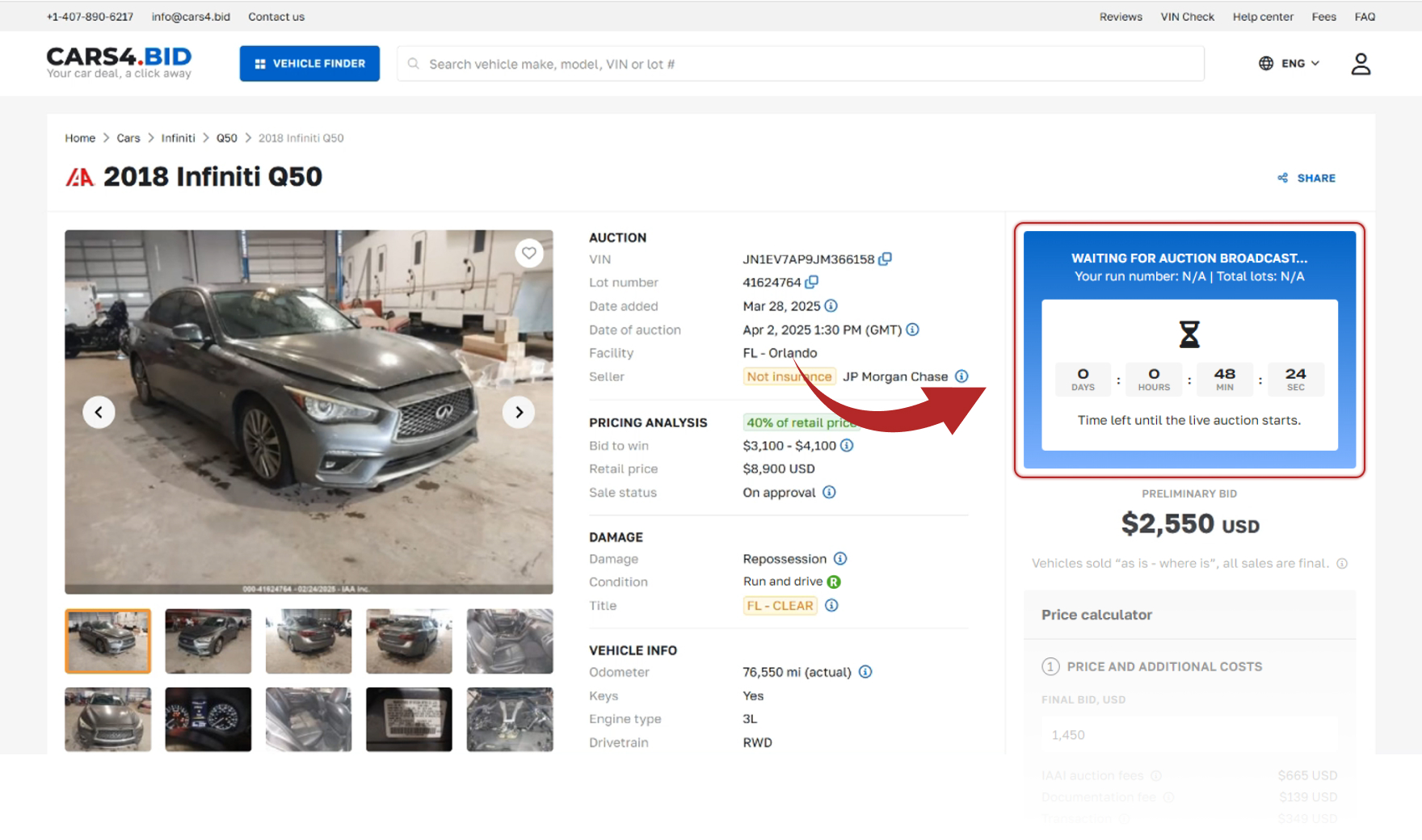Open user account profile icon

point(1361,64)
